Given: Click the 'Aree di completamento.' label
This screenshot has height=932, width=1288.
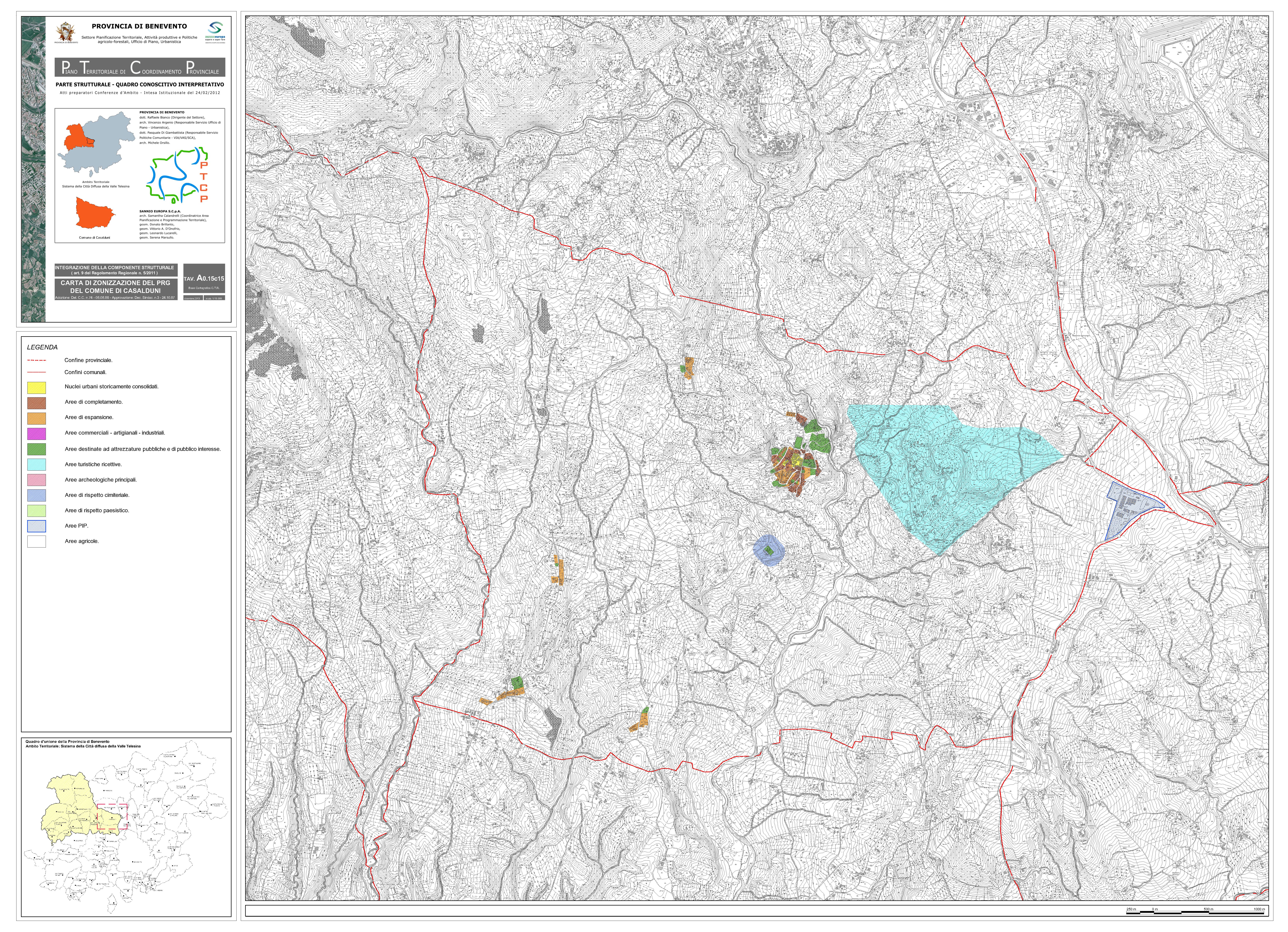Looking at the screenshot, I should point(94,402).
